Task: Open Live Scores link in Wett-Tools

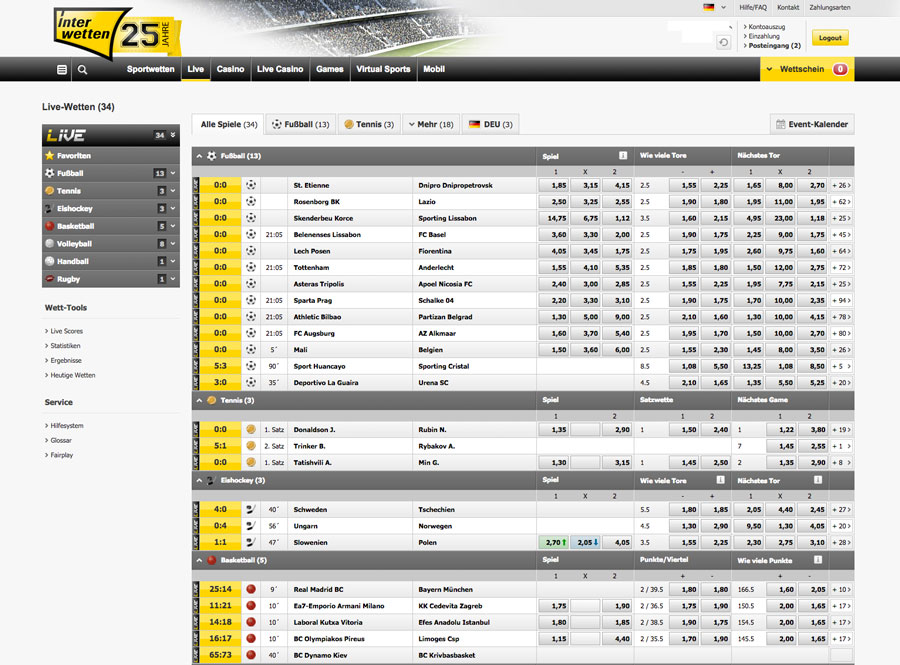Action: coord(67,331)
